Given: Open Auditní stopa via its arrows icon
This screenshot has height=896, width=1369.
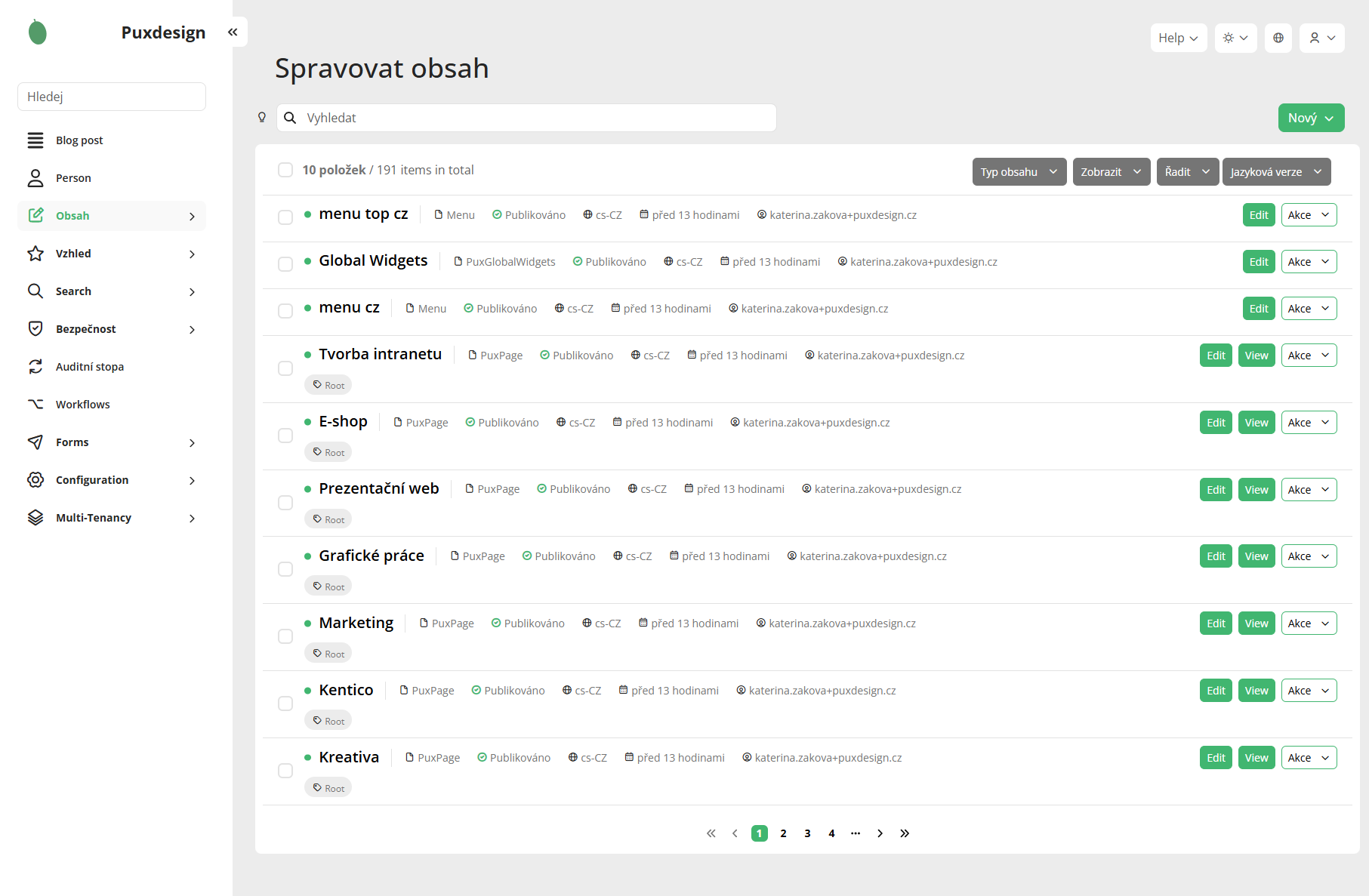Looking at the screenshot, I should point(35,366).
